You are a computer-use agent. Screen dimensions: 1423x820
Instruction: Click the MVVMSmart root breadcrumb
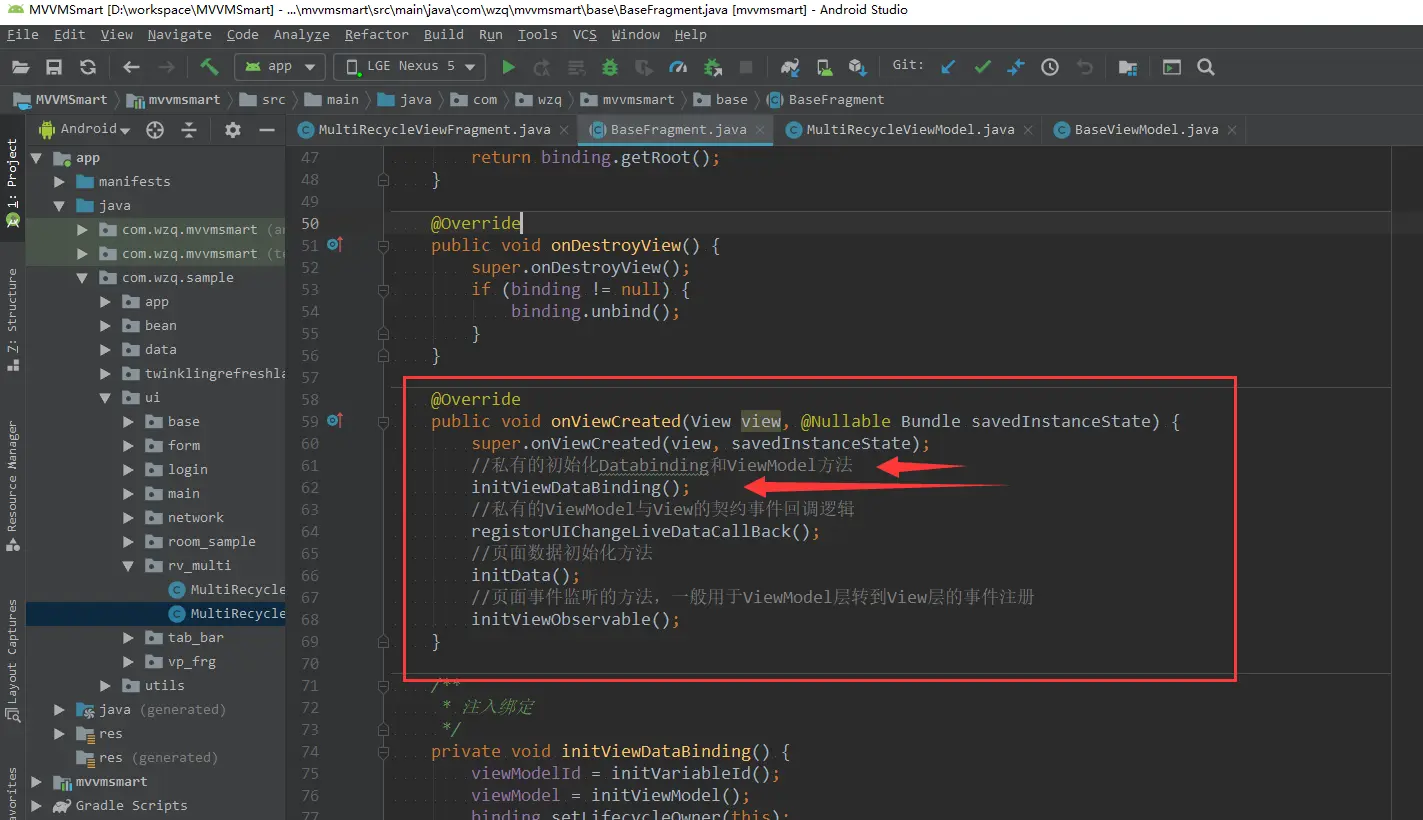61,99
